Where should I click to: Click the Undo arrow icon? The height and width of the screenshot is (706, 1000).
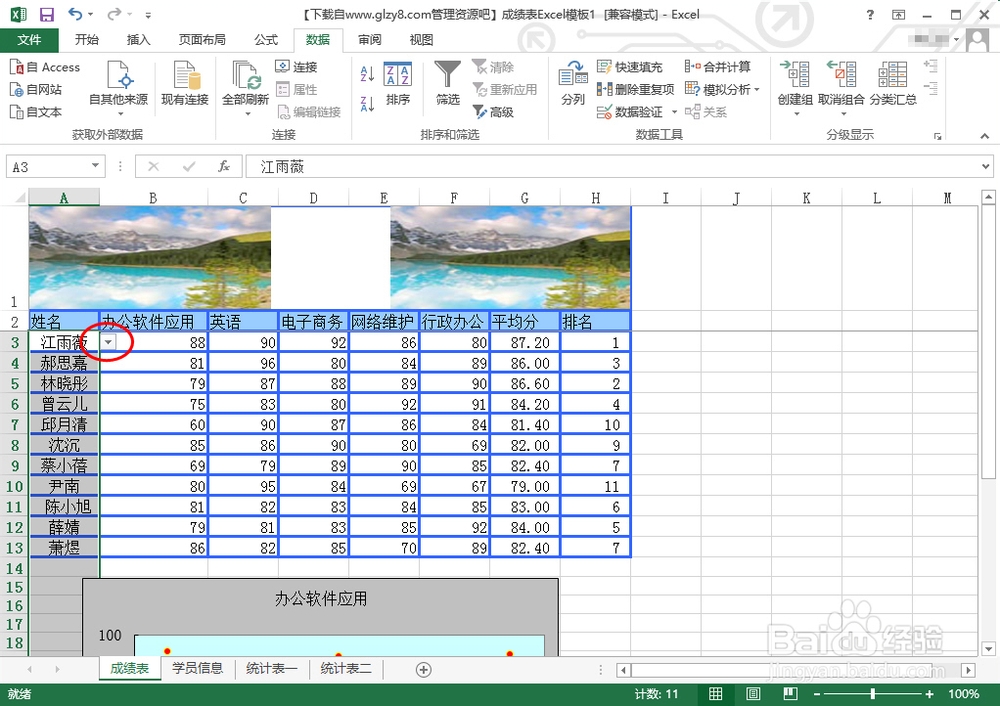pyautogui.click(x=75, y=14)
